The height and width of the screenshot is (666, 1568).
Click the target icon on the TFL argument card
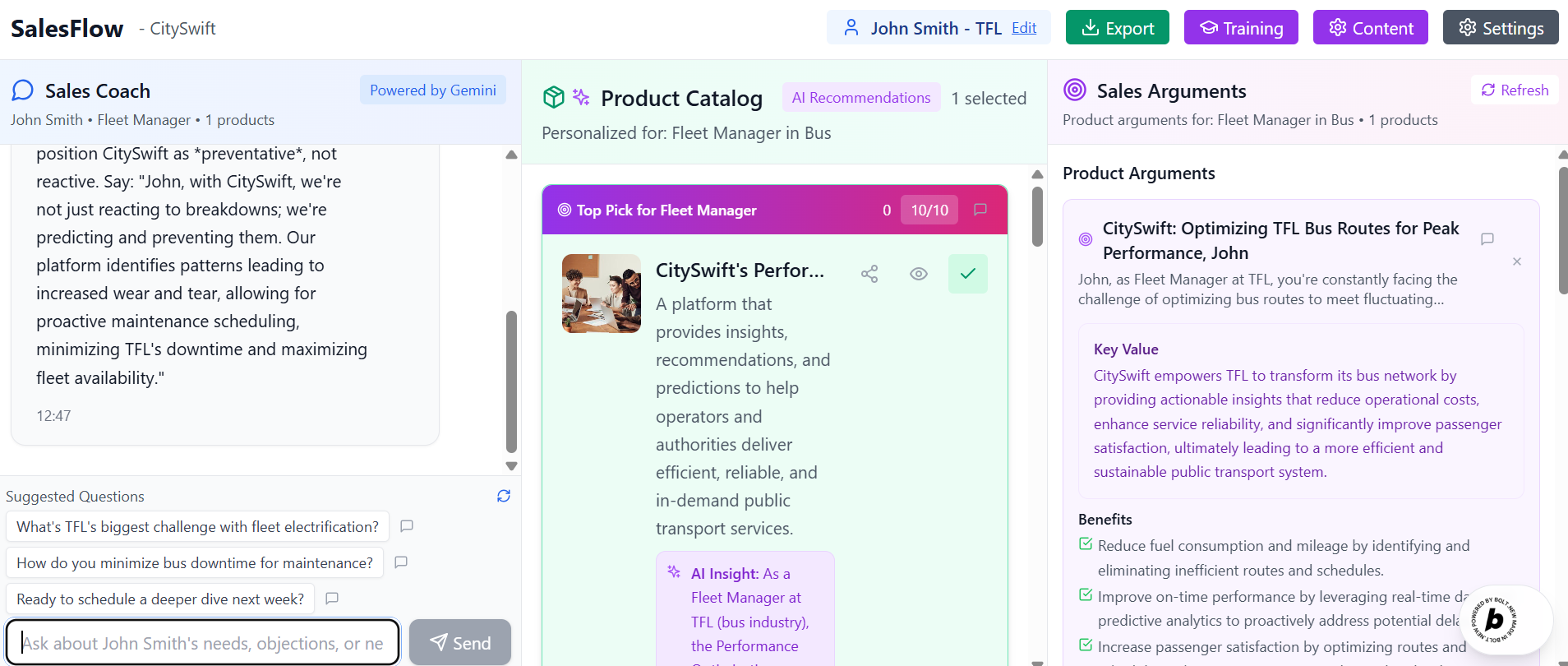coord(1084,238)
